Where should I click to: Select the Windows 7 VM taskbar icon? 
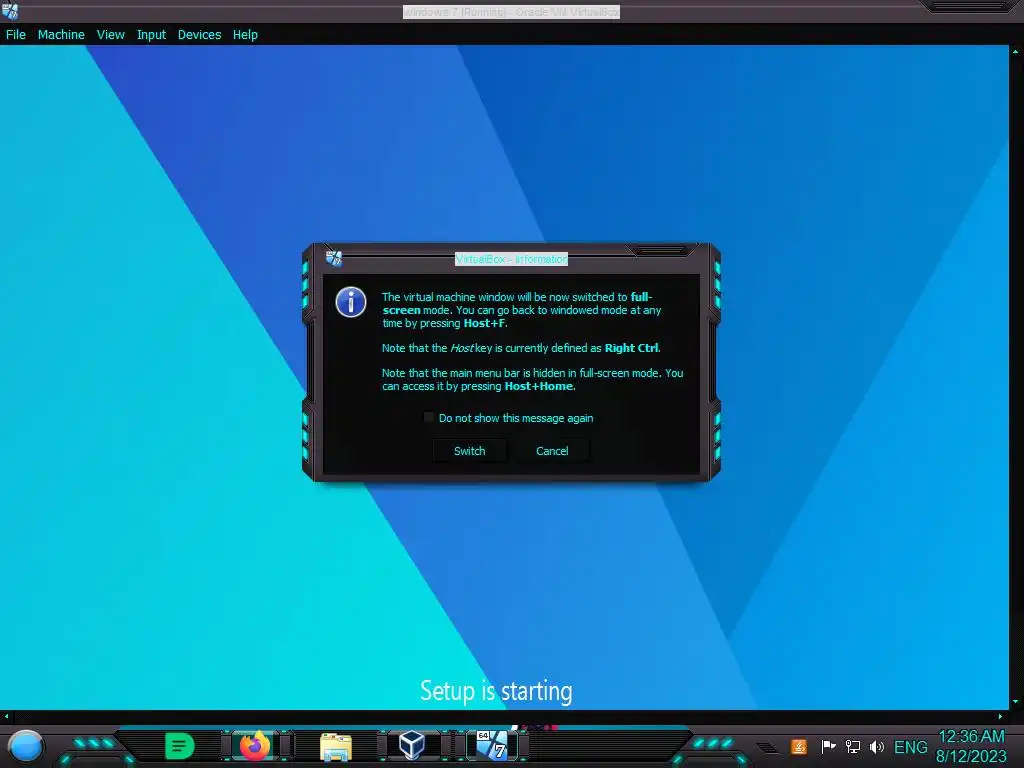[x=492, y=745]
